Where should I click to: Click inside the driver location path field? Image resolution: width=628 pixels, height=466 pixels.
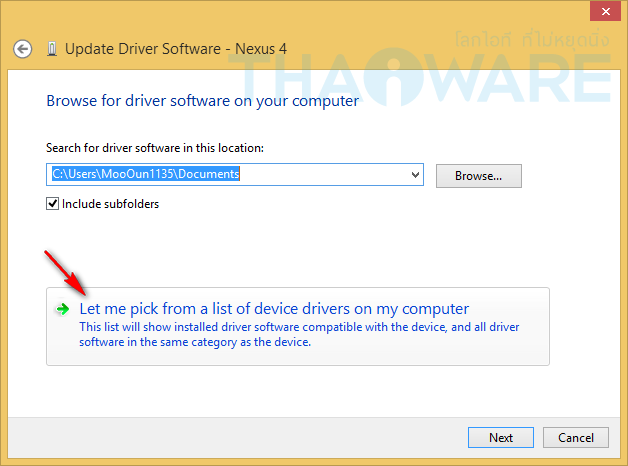(x=230, y=175)
